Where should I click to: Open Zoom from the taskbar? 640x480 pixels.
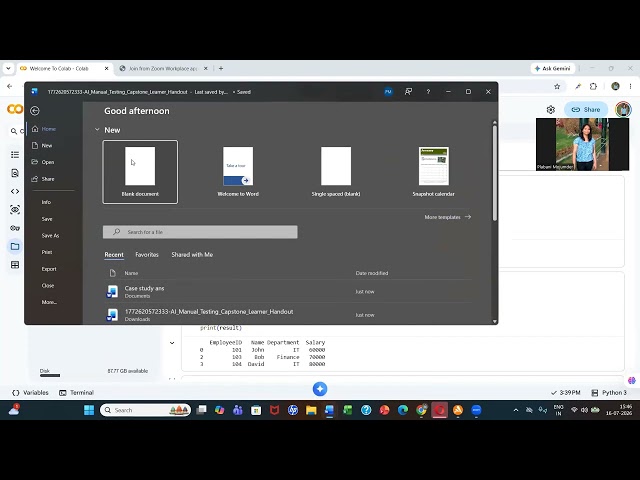(x=476, y=410)
